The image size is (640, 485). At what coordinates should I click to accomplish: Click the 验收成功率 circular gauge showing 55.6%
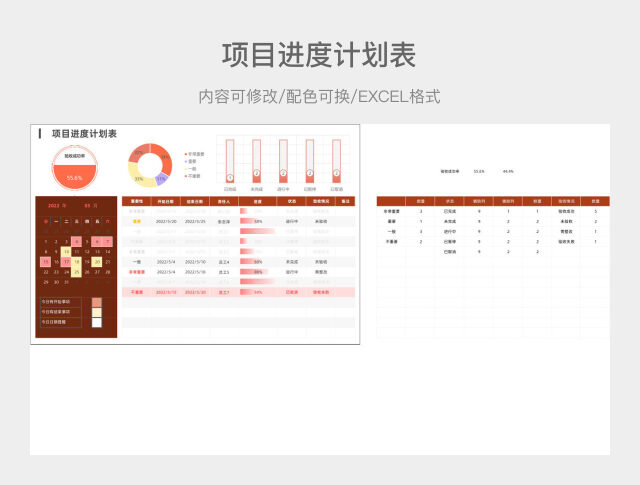point(74,167)
